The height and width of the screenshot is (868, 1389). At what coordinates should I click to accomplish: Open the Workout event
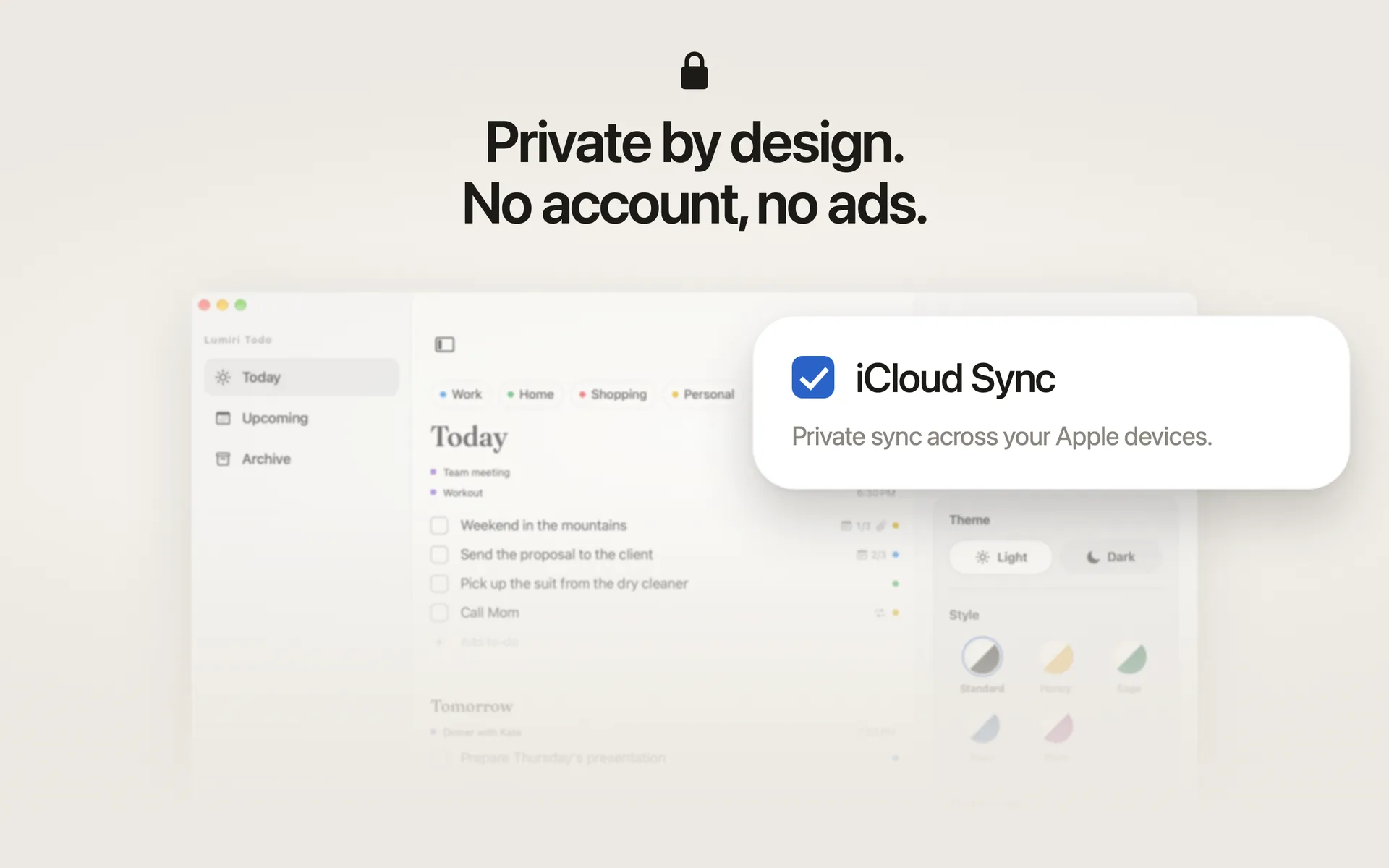tap(462, 493)
